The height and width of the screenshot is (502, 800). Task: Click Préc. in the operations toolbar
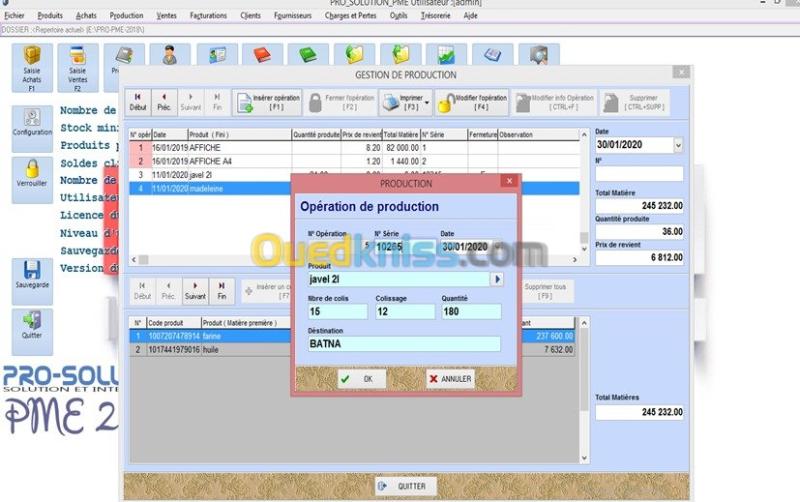click(x=164, y=102)
